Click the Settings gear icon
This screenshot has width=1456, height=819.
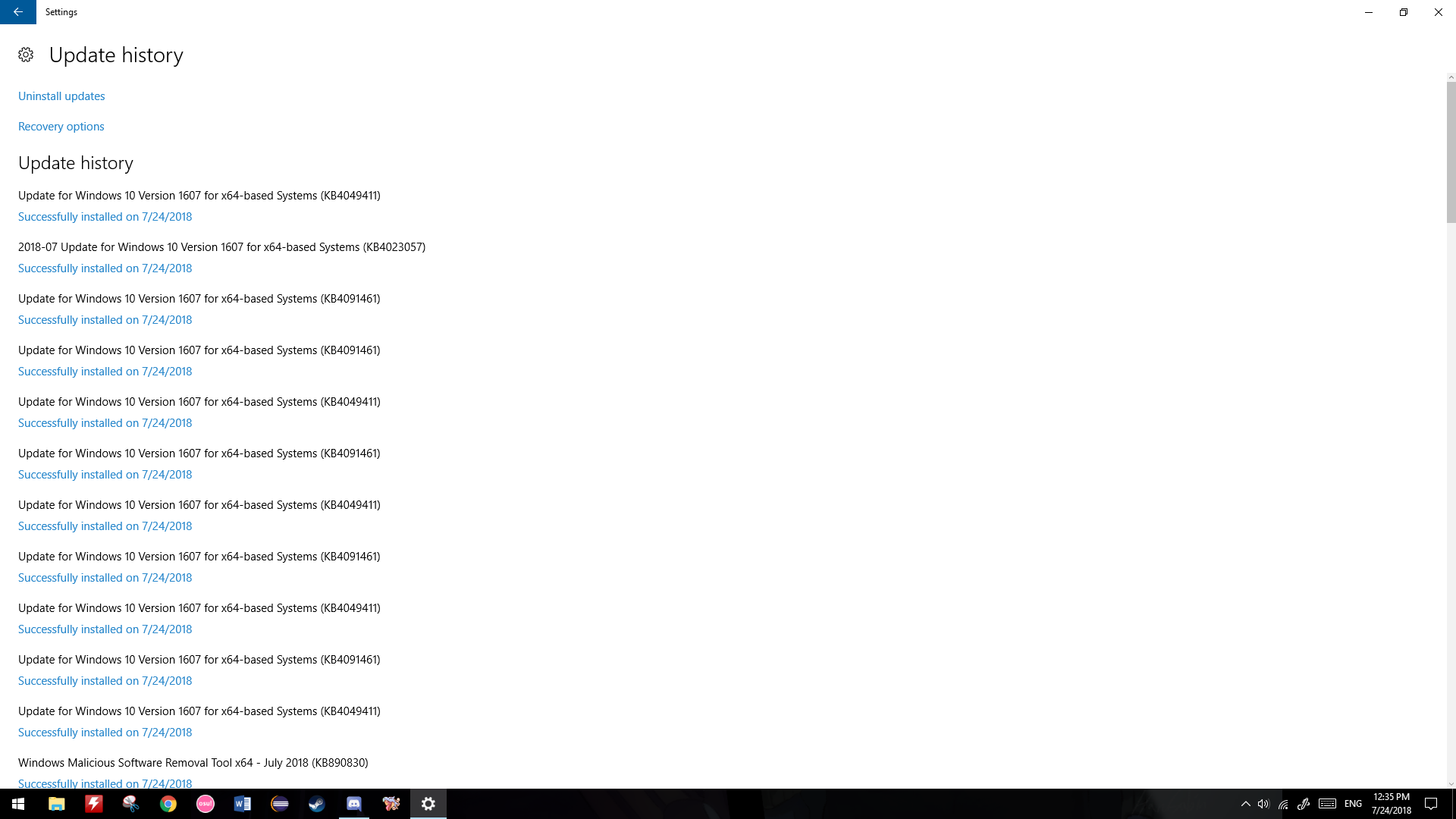tap(25, 54)
